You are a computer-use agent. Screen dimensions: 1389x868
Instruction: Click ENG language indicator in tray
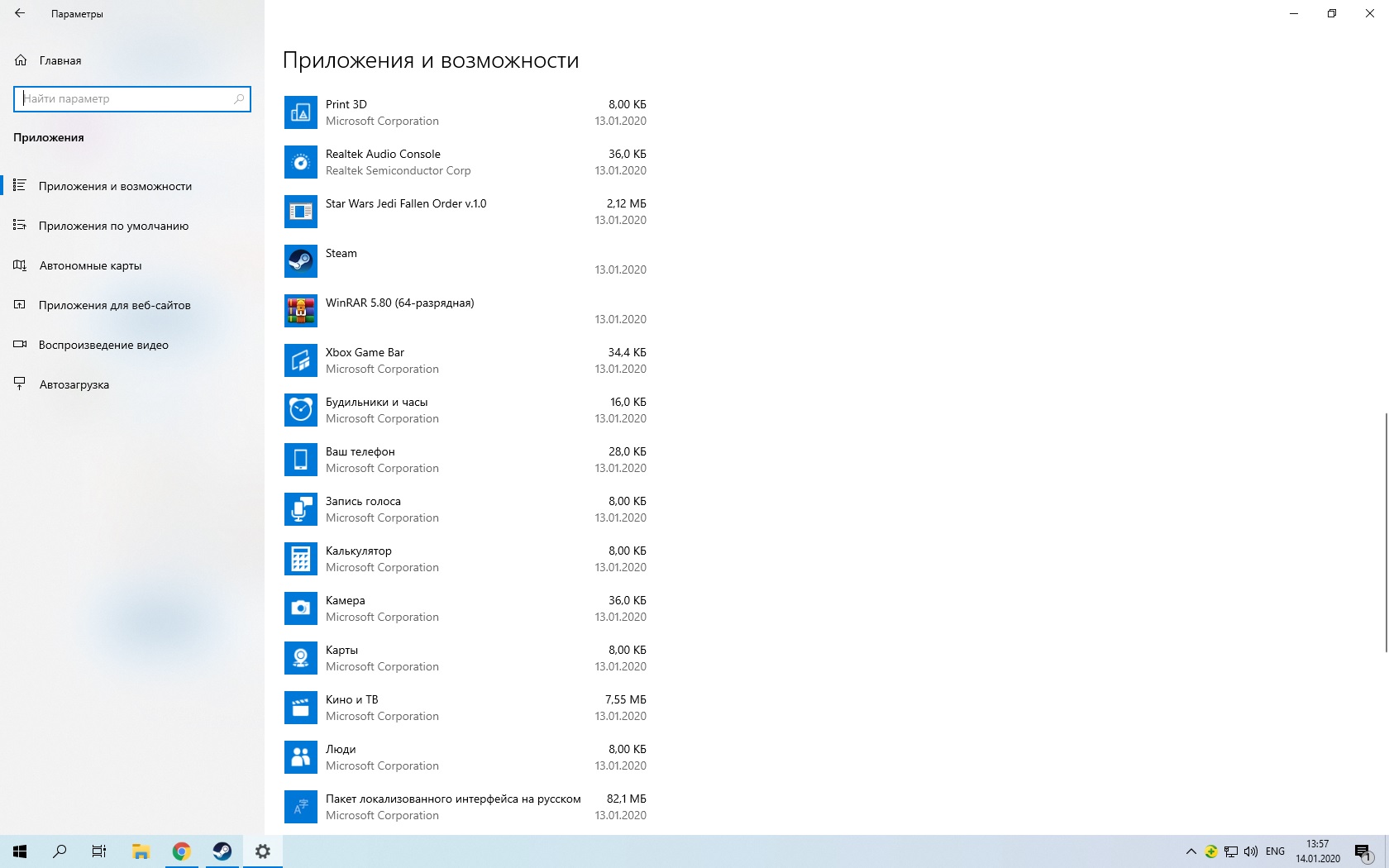[x=1275, y=851]
